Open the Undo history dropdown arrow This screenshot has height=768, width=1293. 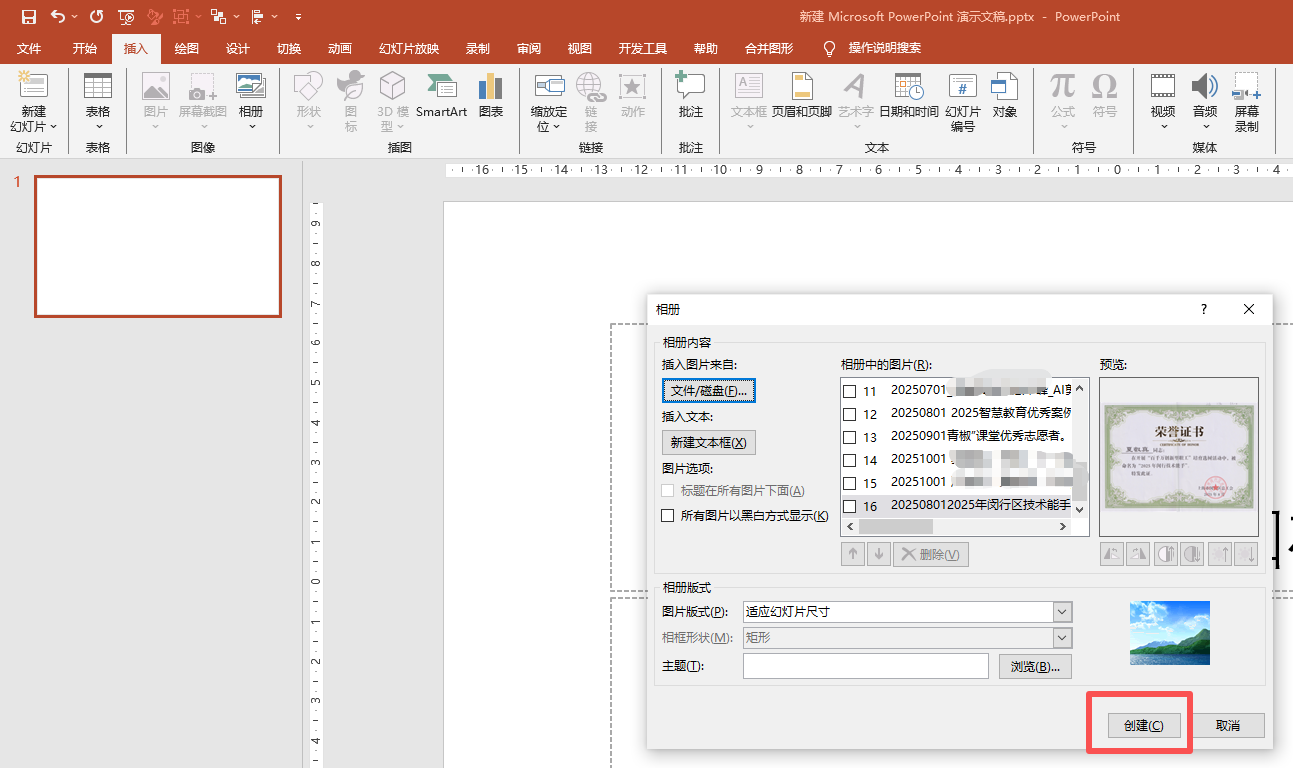click(x=74, y=17)
